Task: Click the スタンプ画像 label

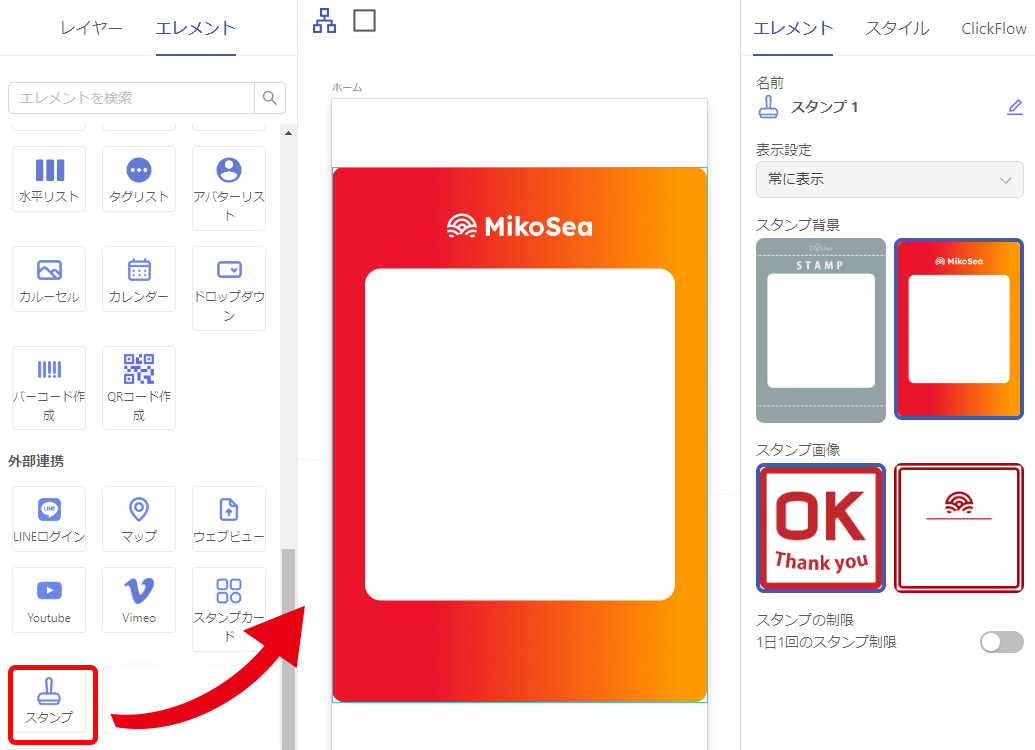Action: [797, 450]
